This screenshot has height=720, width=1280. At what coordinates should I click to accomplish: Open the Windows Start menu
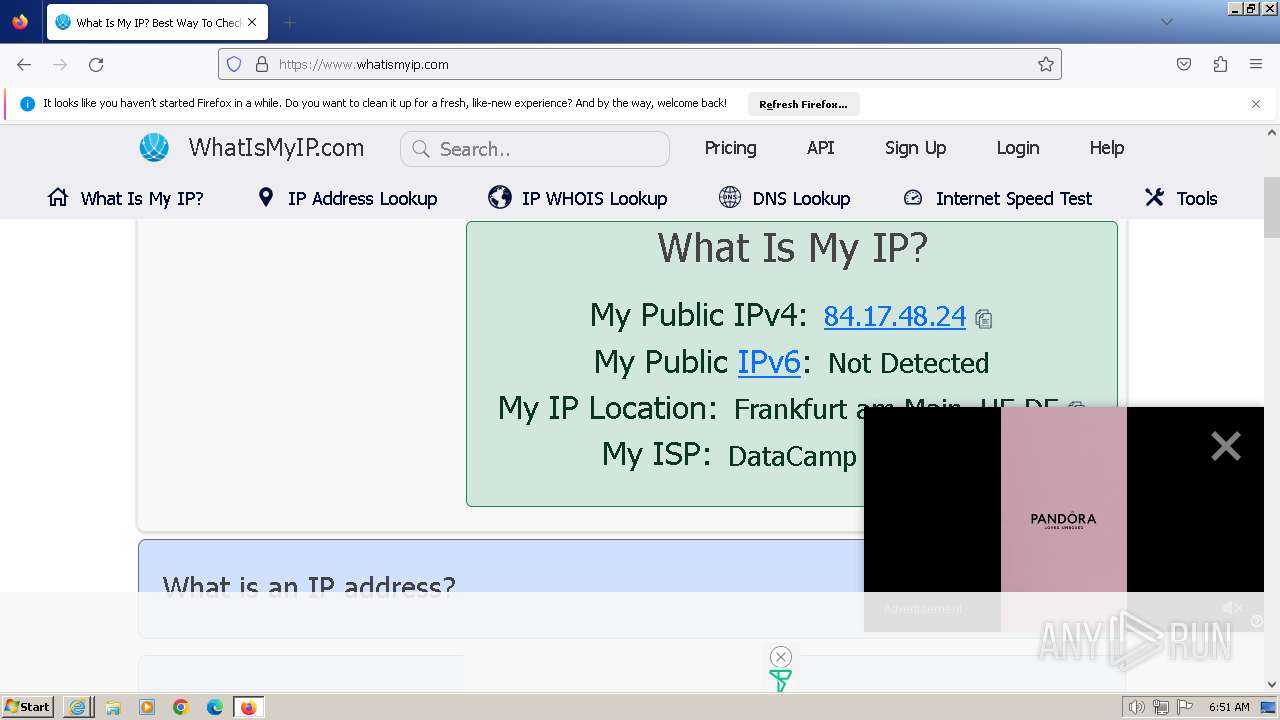28,707
